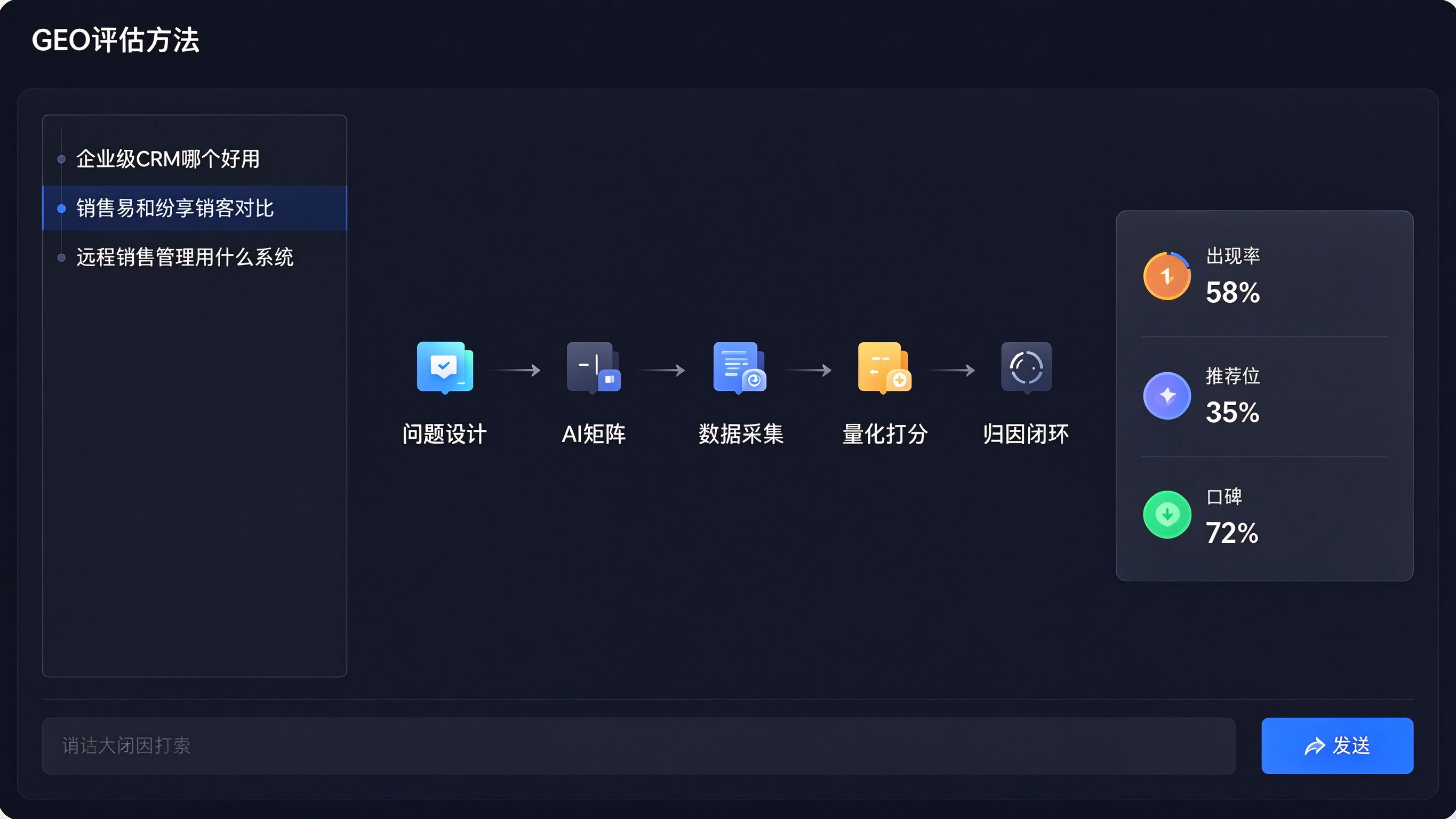The image size is (1456, 819).
Task: Click the 数据采集 step label
Action: (x=740, y=434)
